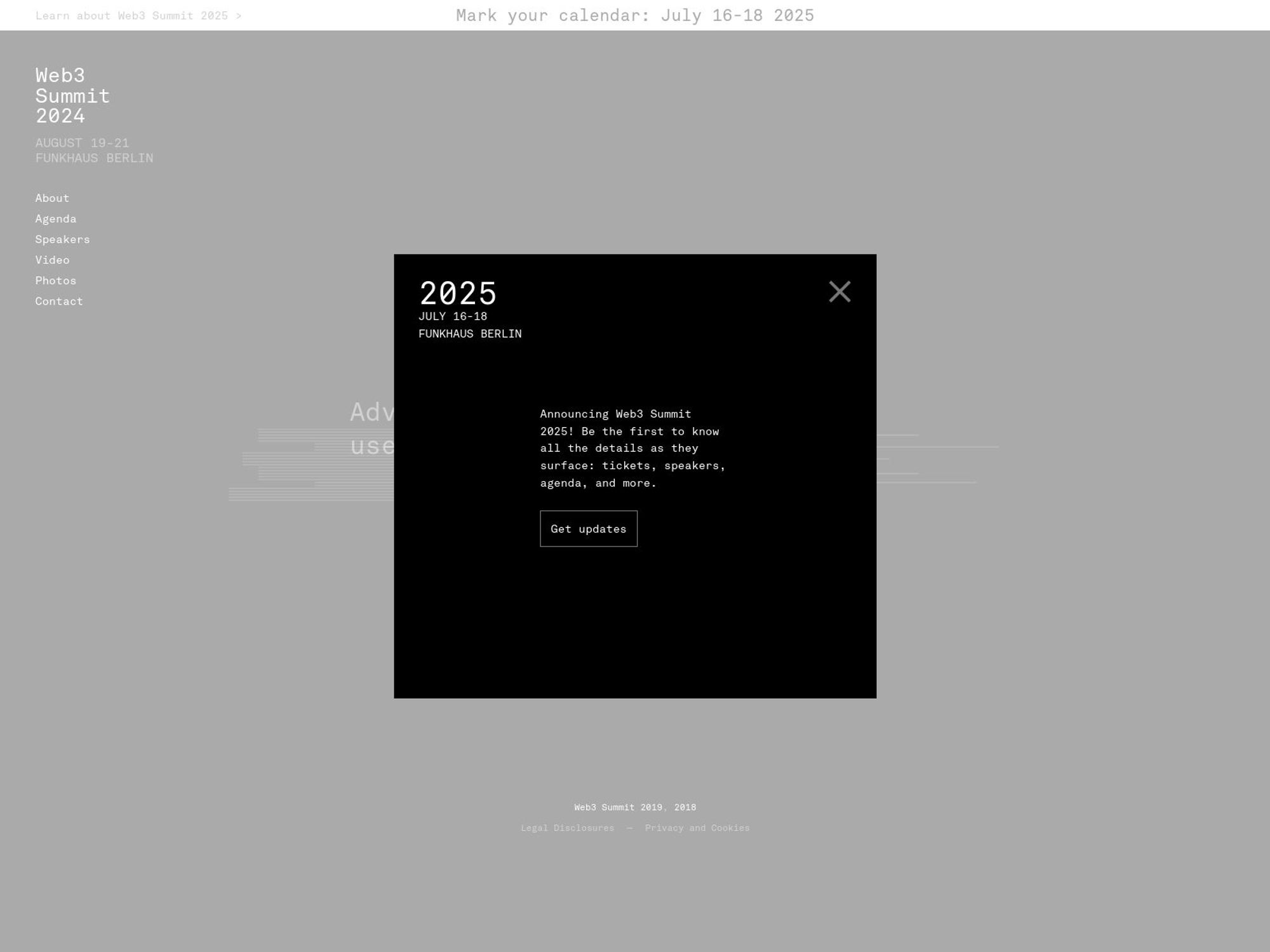Click the JULY 16-18 date text area
This screenshot has width=1270, height=952.
point(452,316)
